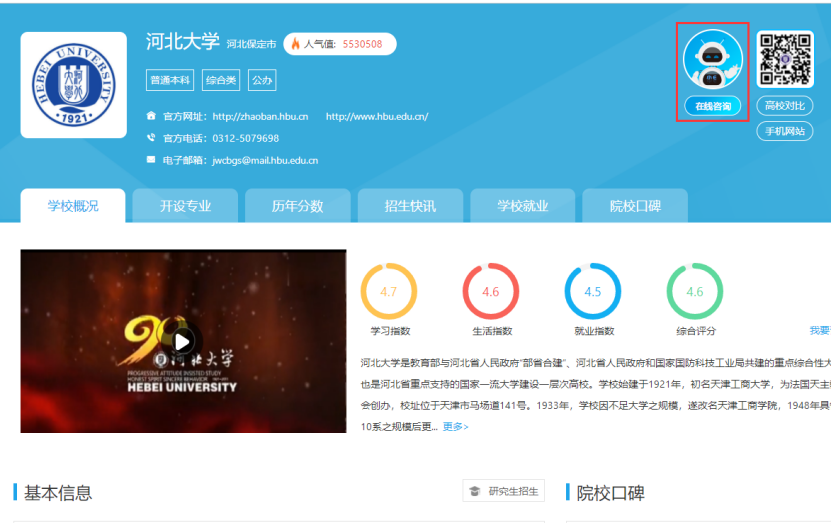Click the 普通本科 tag label

click(x=170, y=80)
